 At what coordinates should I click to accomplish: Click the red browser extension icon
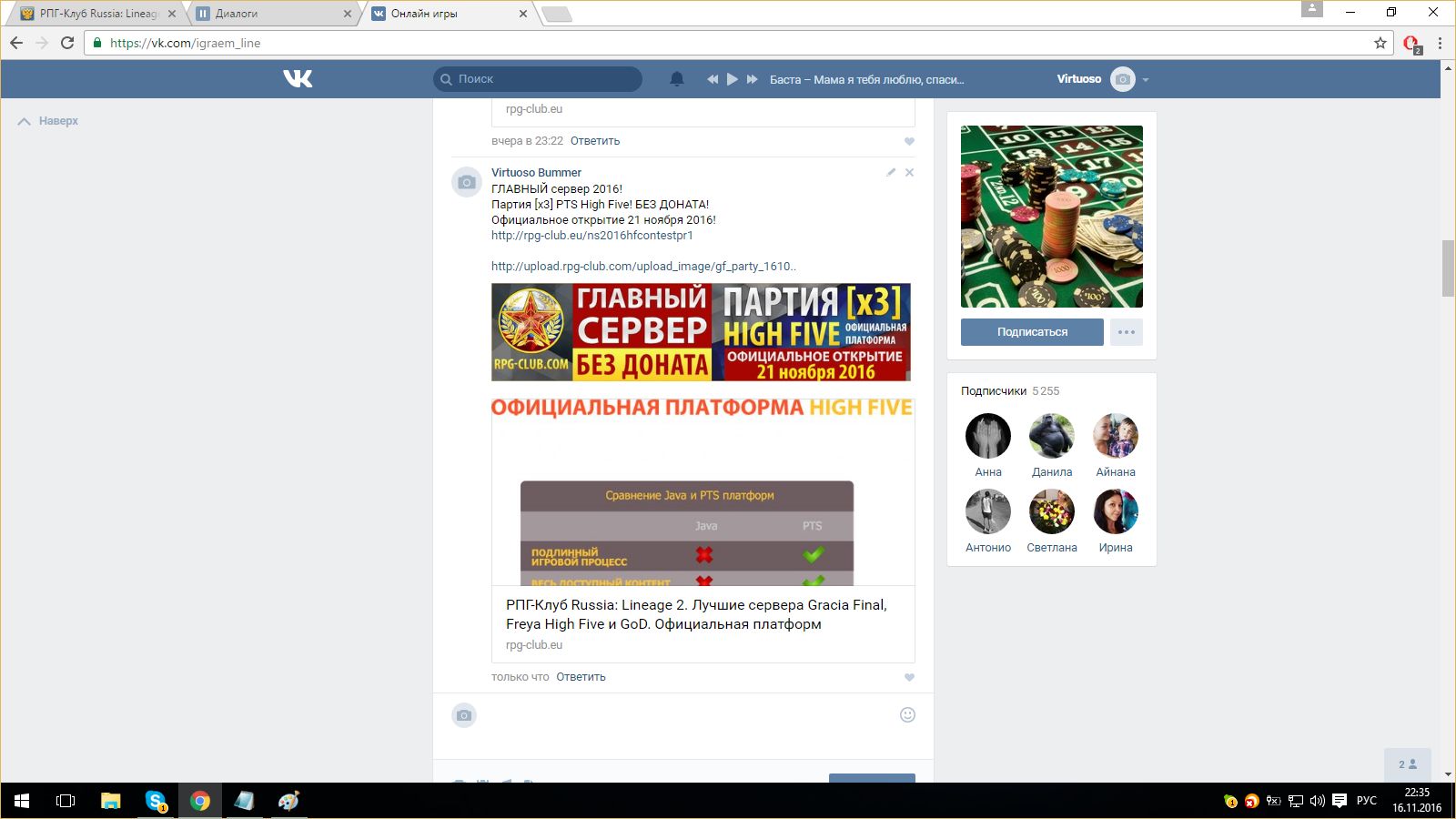[x=1411, y=43]
